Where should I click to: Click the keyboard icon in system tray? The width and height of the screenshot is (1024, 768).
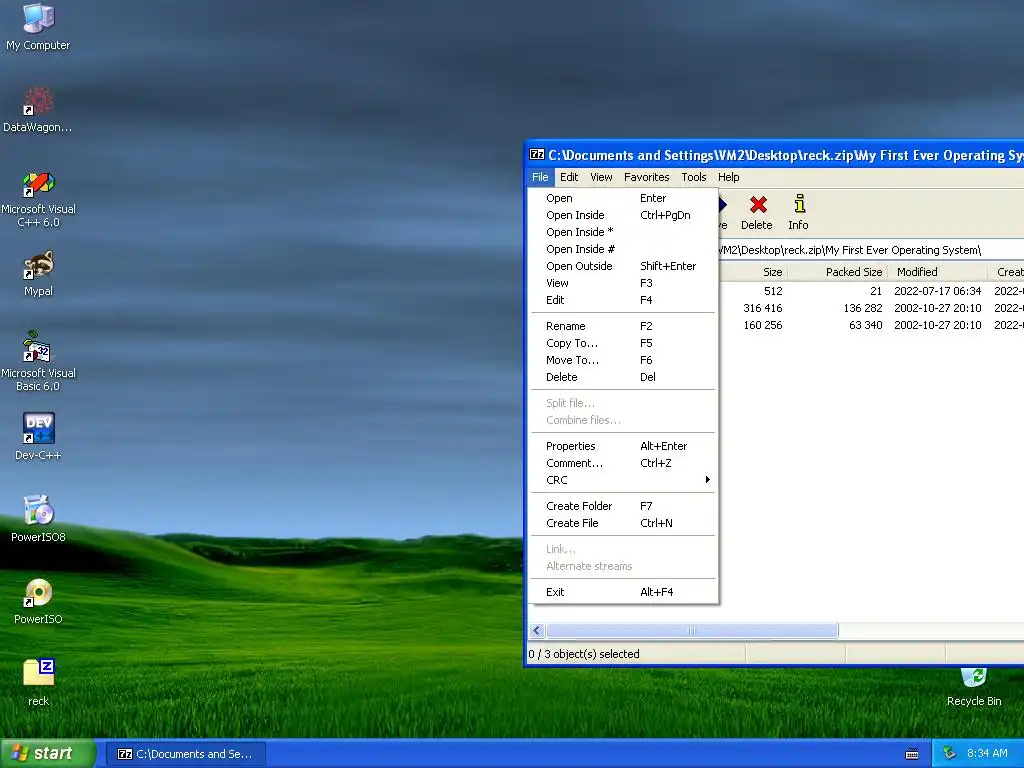pos(912,754)
